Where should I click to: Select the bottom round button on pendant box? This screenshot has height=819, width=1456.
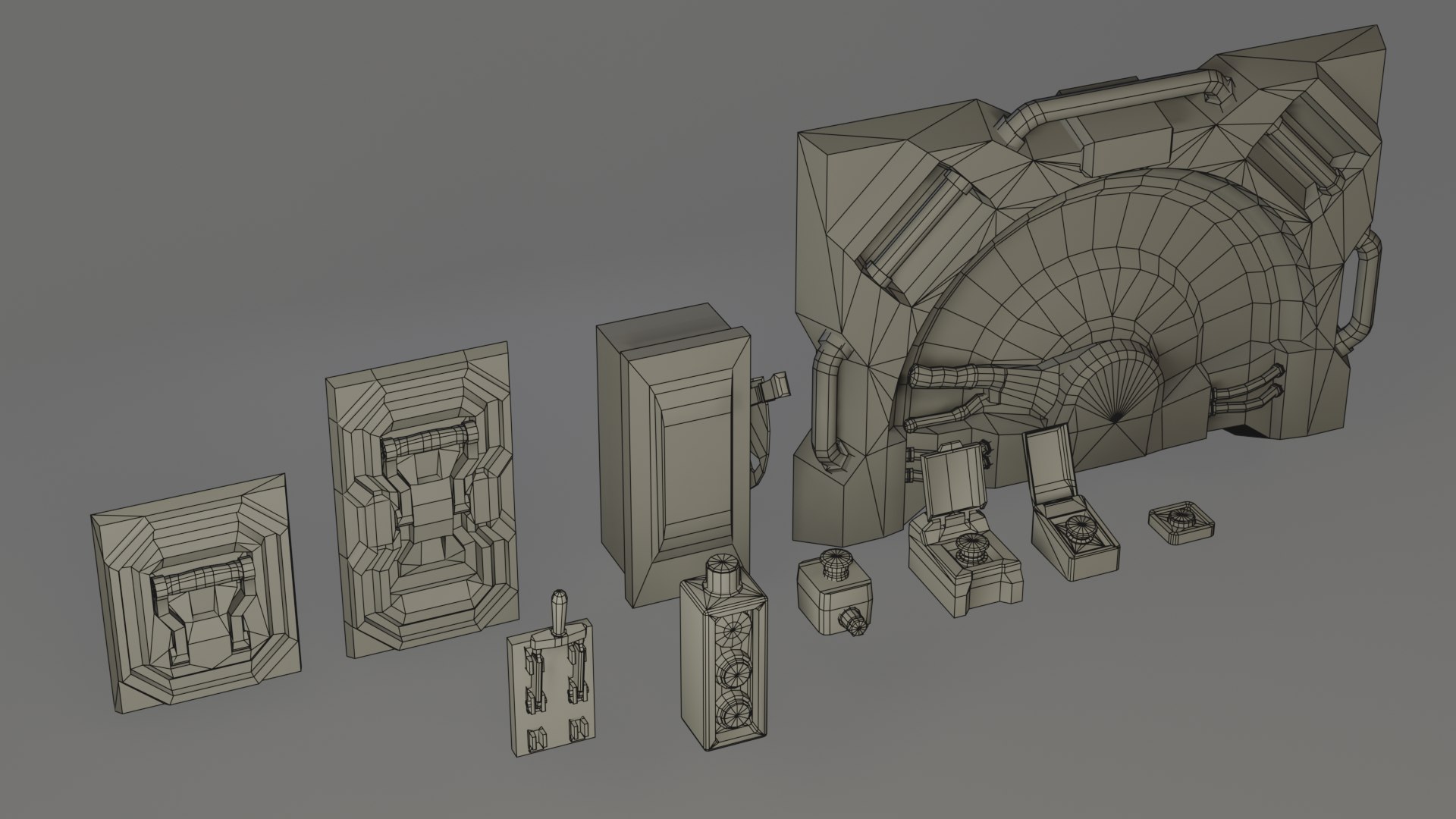click(736, 717)
